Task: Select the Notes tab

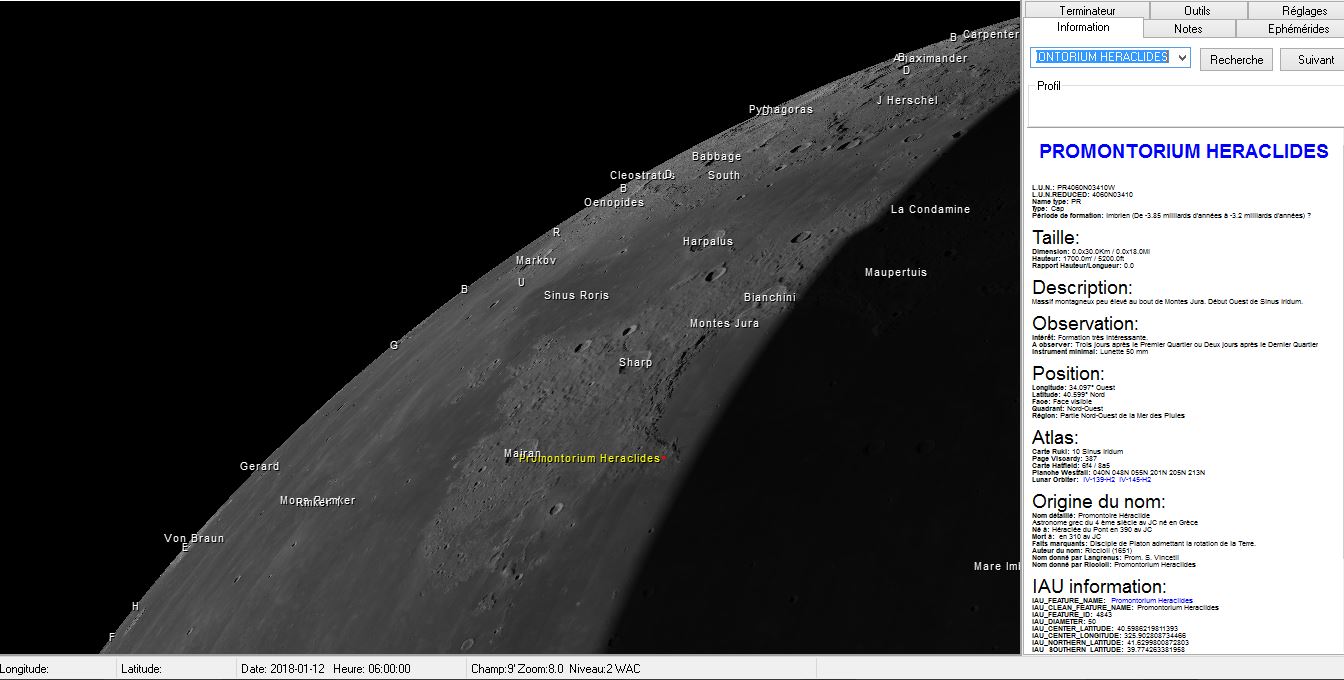Action: (x=1188, y=29)
